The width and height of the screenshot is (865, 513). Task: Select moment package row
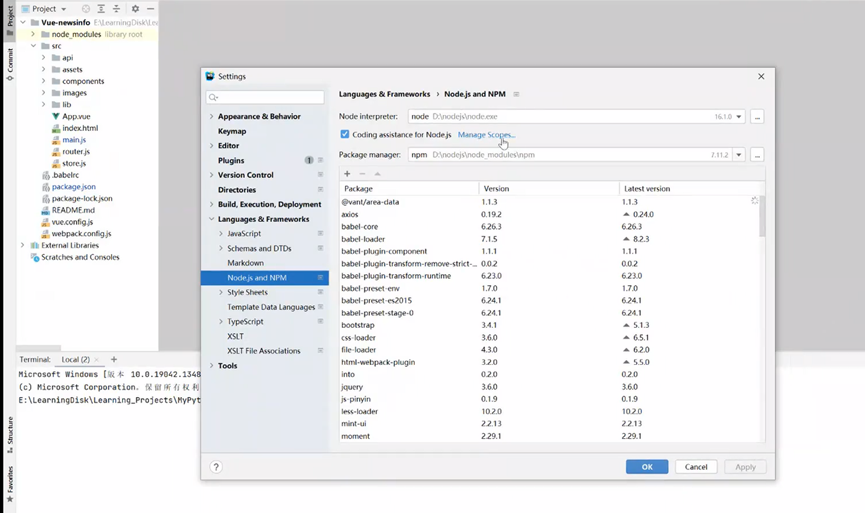tap(549, 436)
